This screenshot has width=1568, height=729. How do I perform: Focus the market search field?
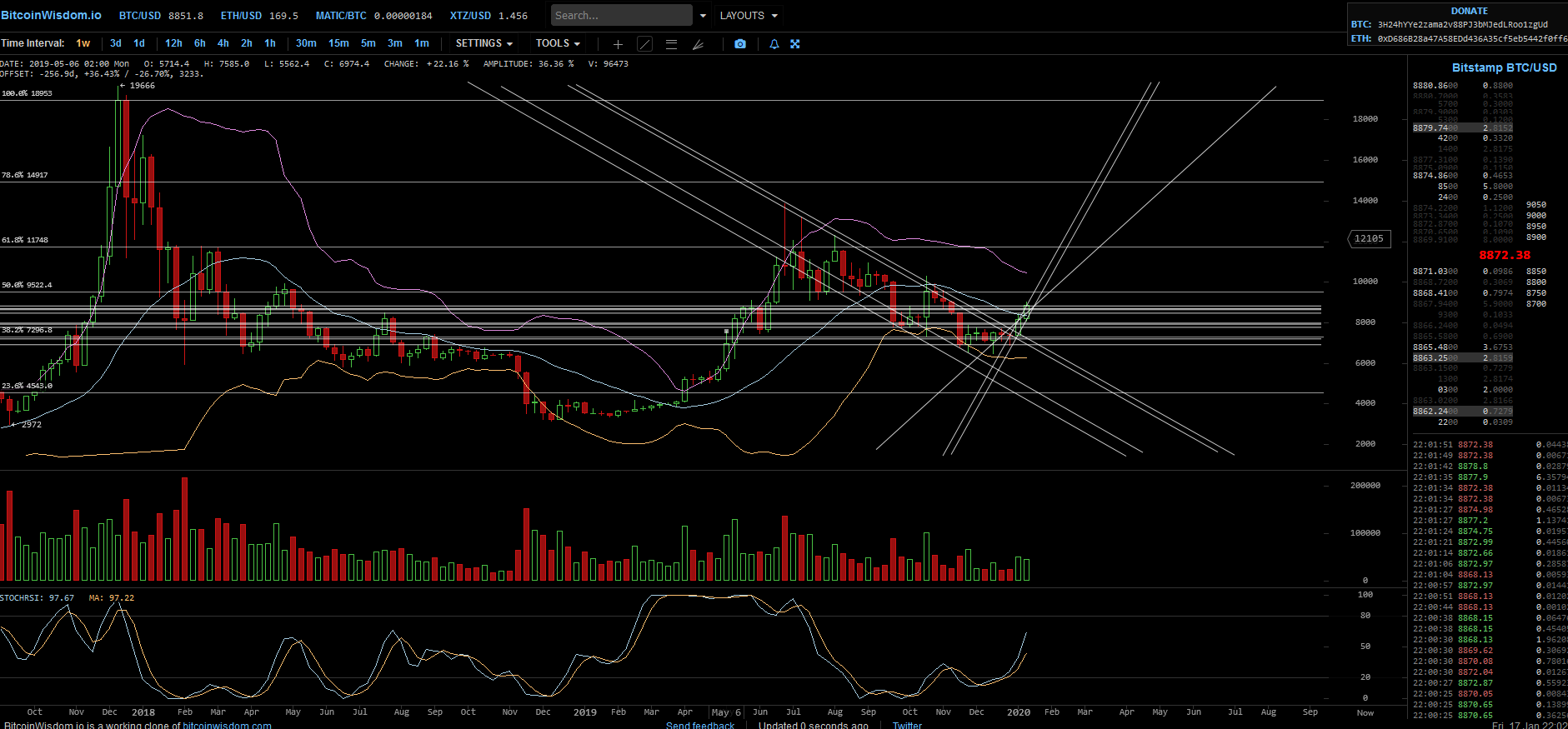coord(621,15)
